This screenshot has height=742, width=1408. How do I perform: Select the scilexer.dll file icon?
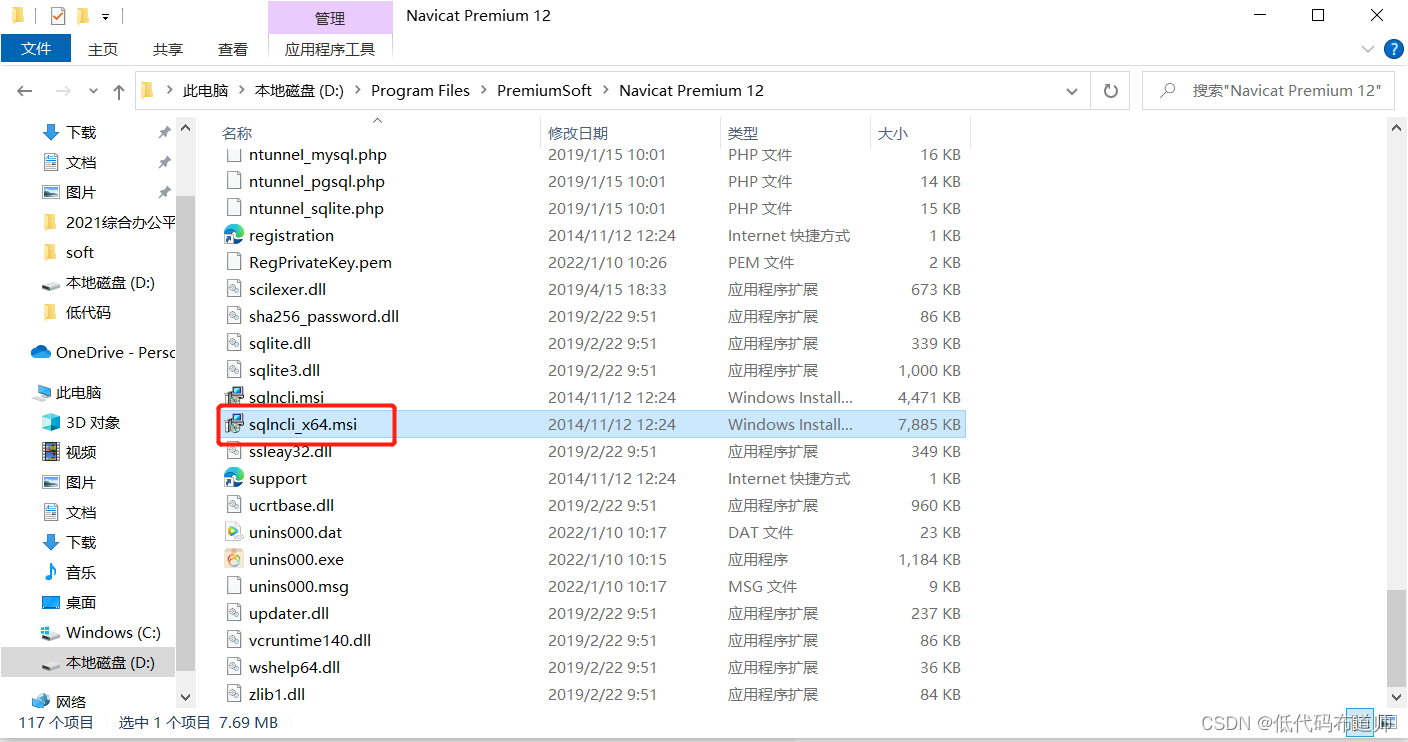[234, 289]
